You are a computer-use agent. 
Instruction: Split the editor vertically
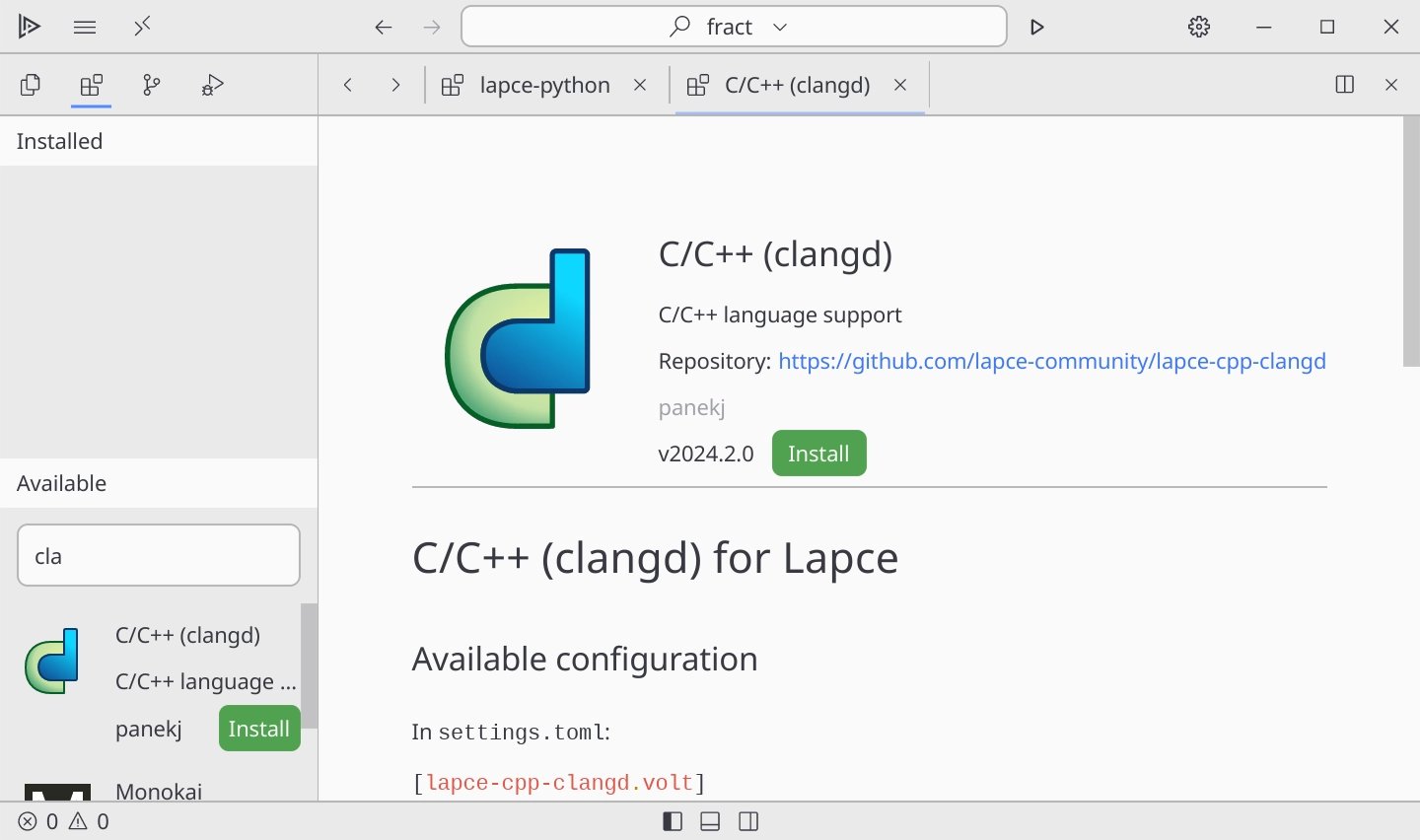[1344, 85]
